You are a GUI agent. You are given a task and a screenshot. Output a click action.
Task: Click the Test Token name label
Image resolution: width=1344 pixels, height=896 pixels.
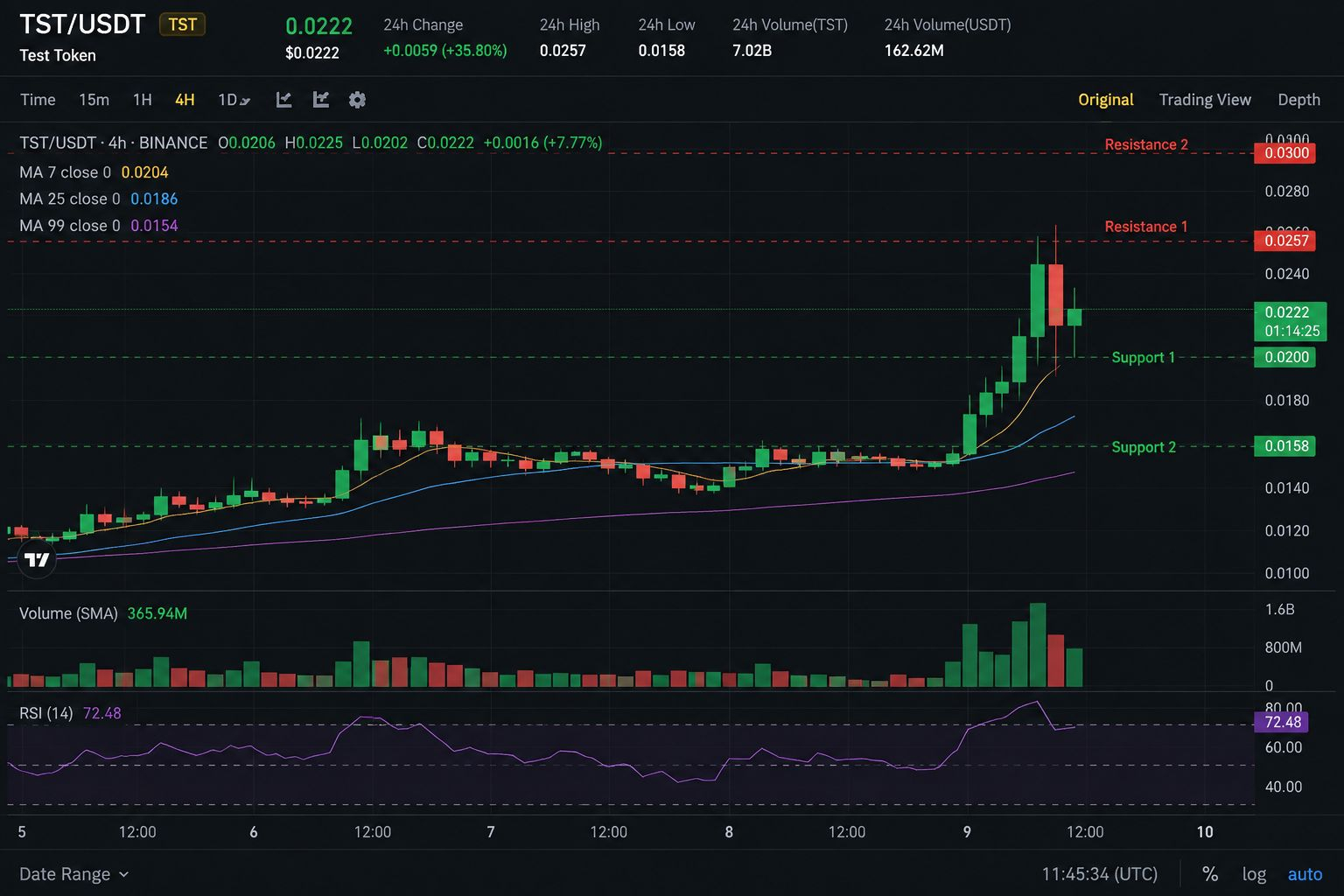[58, 55]
